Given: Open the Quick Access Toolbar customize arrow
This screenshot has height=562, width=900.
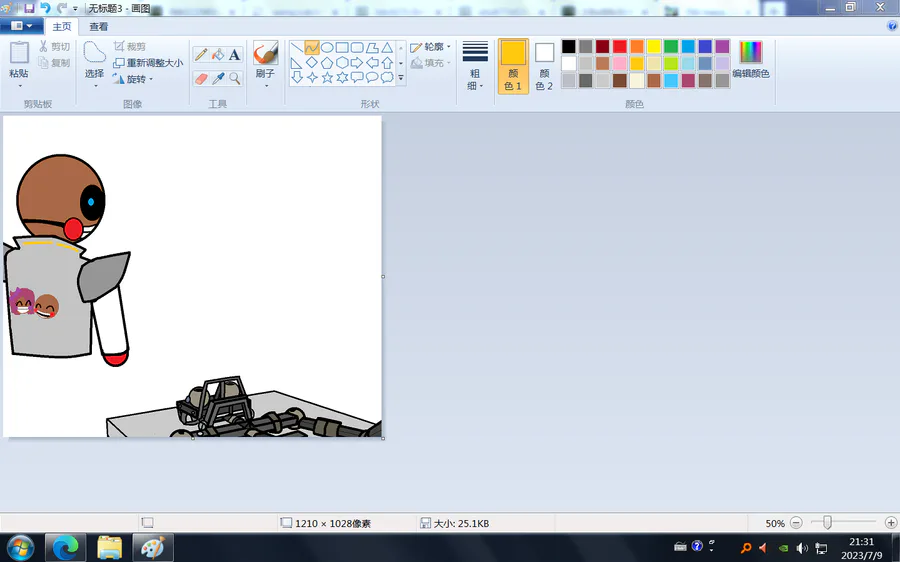Looking at the screenshot, I should point(75,9).
